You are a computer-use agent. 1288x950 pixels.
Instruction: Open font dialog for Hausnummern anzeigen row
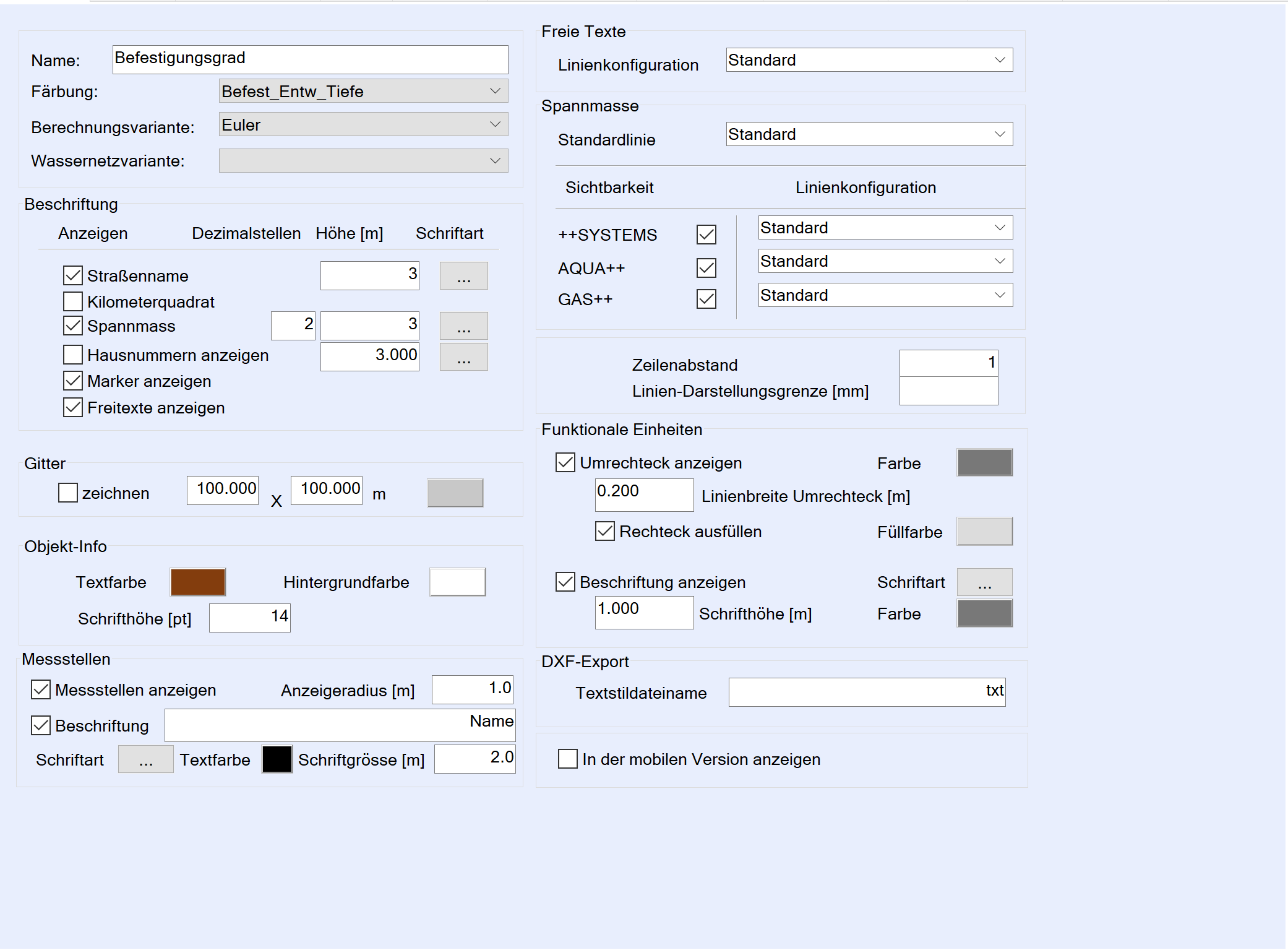tap(463, 357)
